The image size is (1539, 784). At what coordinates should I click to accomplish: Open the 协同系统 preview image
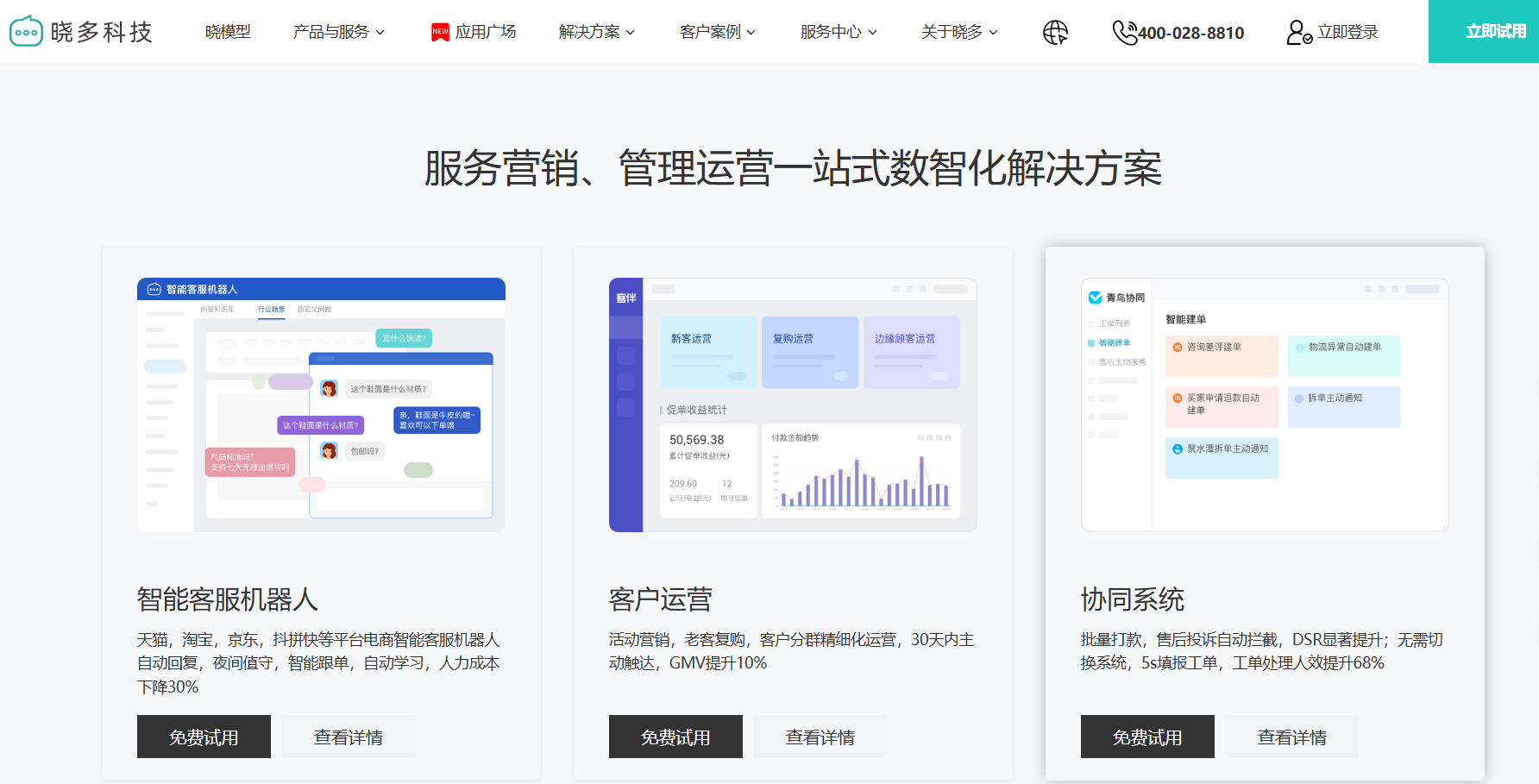[1265, 405]
